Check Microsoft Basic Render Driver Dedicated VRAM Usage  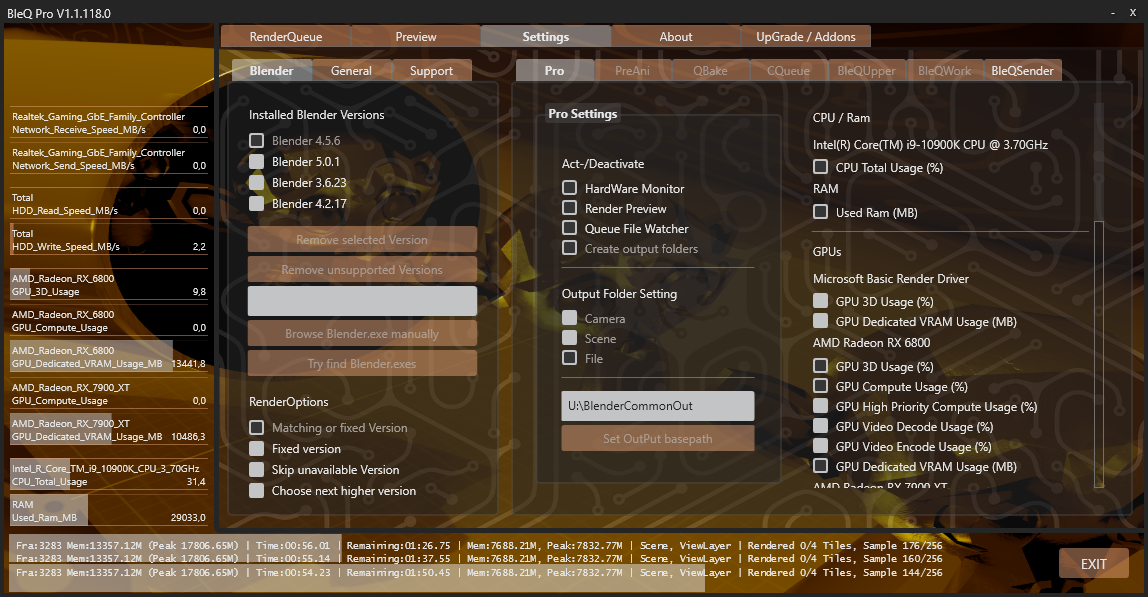(821, 321)
